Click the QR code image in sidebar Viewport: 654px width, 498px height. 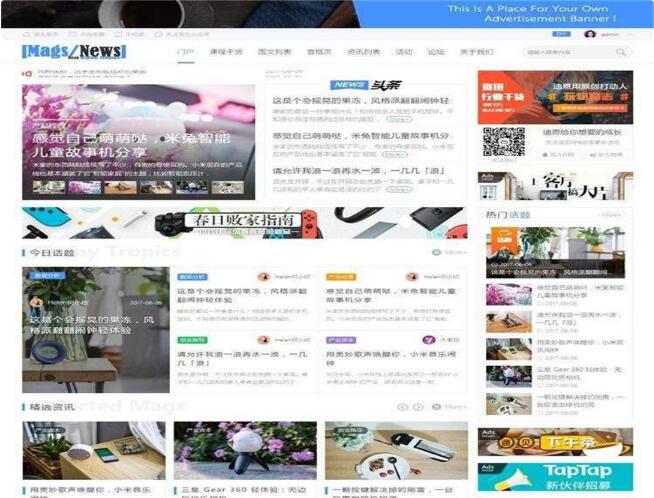coord(503,142)
